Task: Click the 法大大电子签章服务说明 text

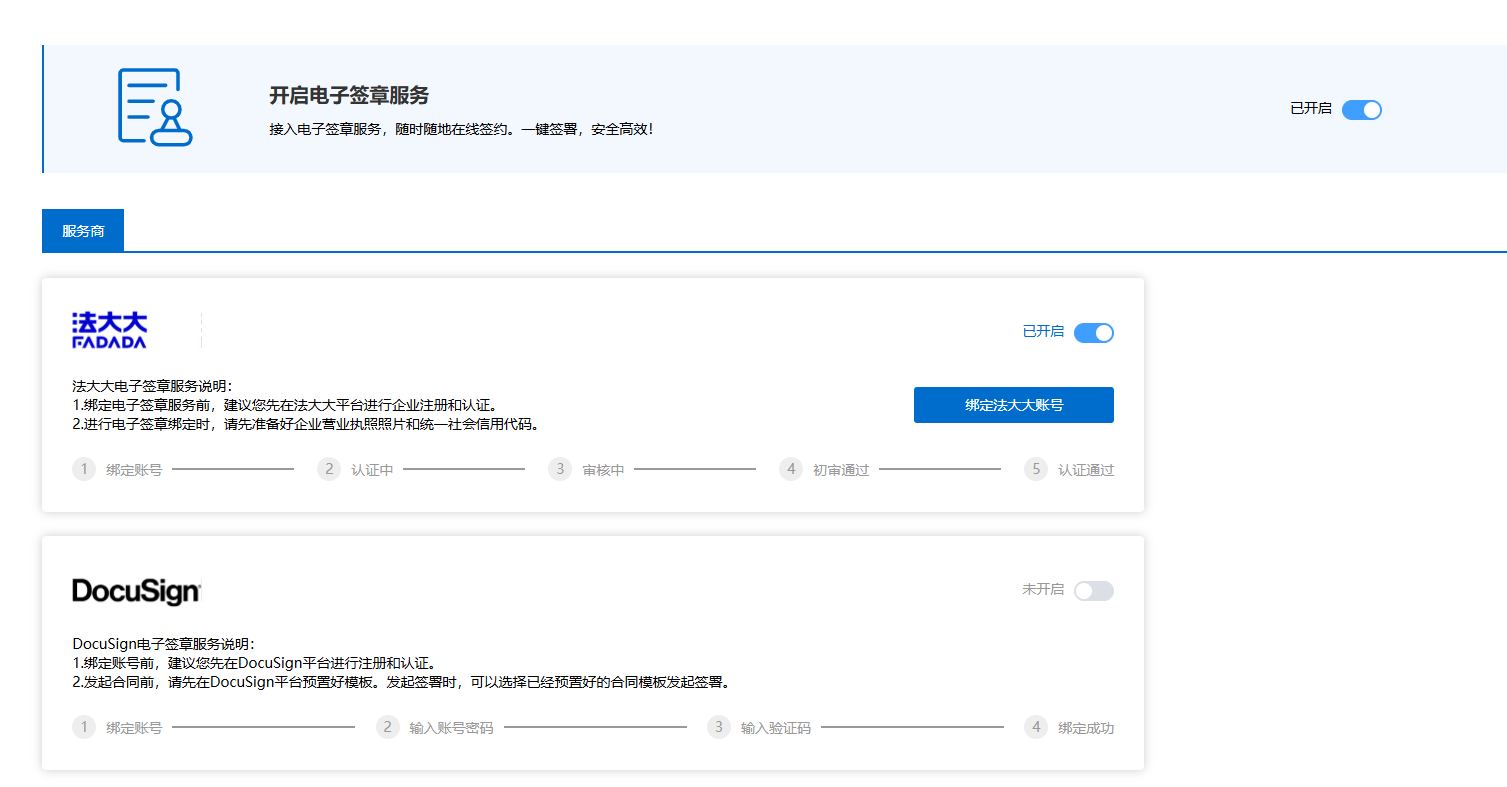Action: point(152,386)
